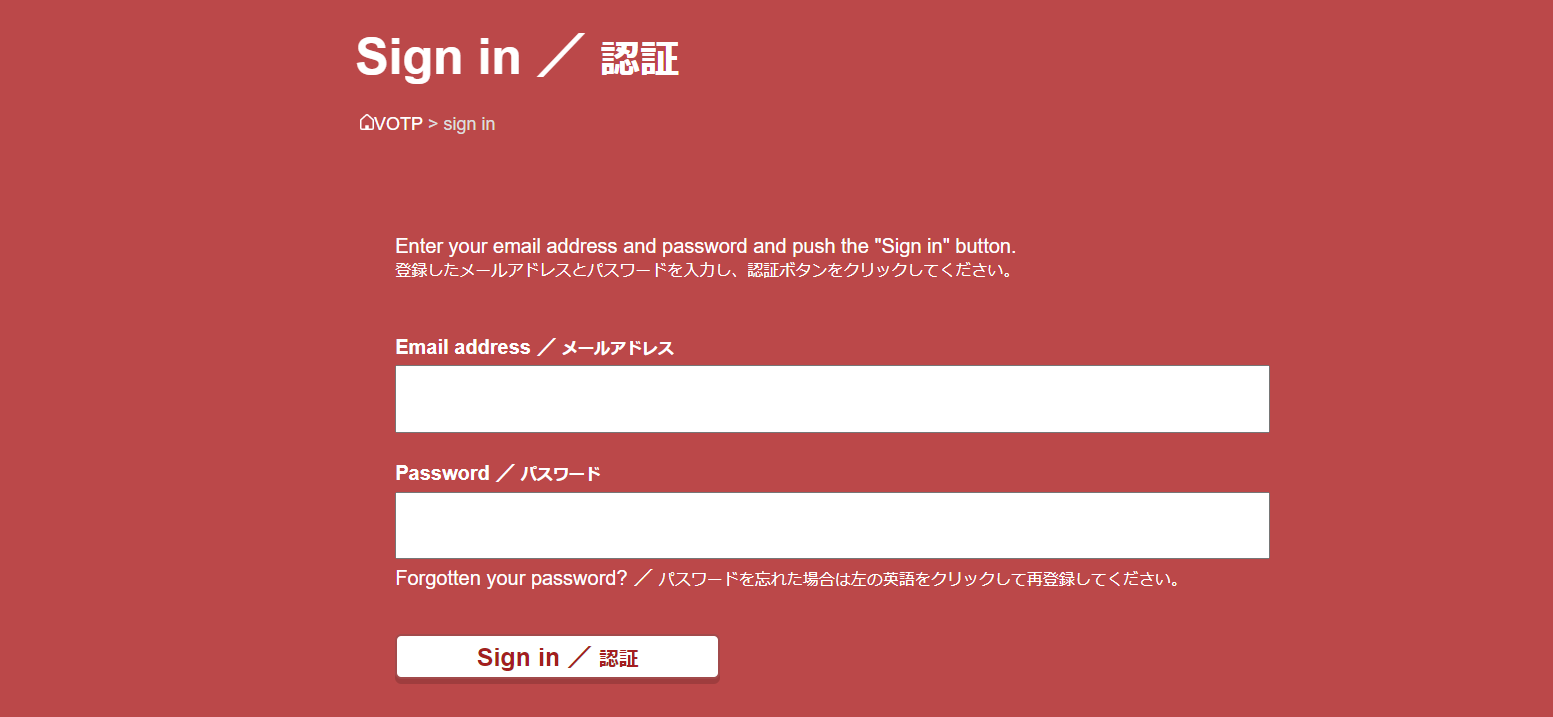
Task: Select the "sign in" breadcrumb text
Action: click(469, 124)
